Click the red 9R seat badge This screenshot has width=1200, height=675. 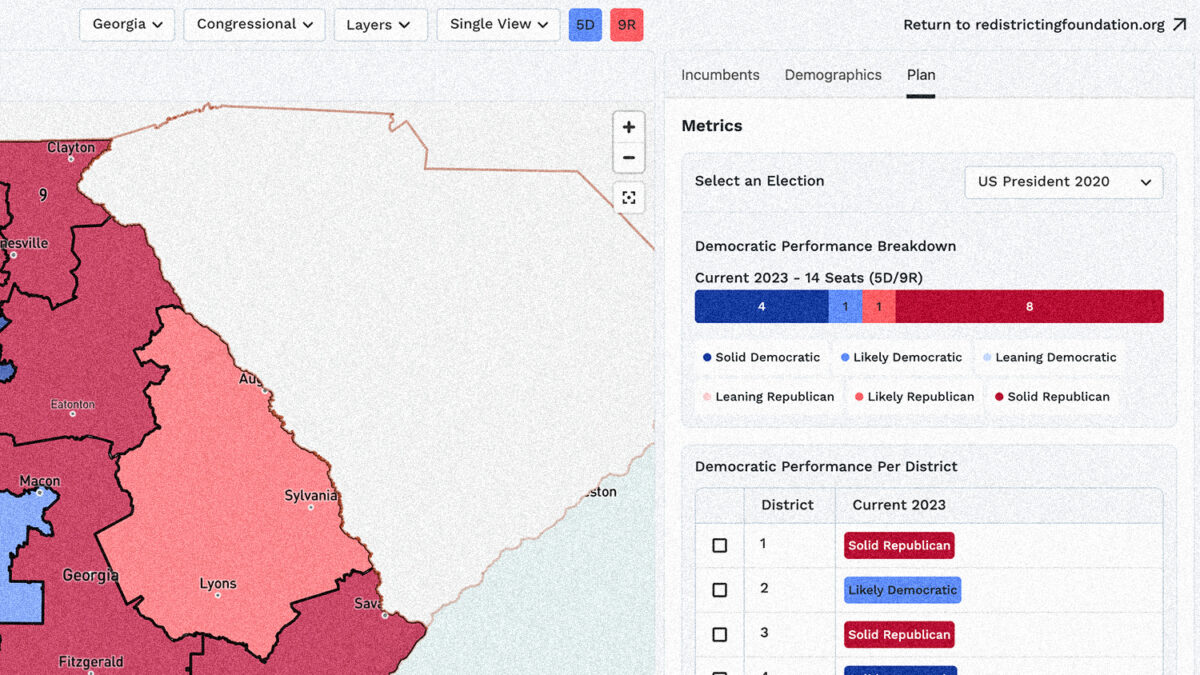coord(627,25)
